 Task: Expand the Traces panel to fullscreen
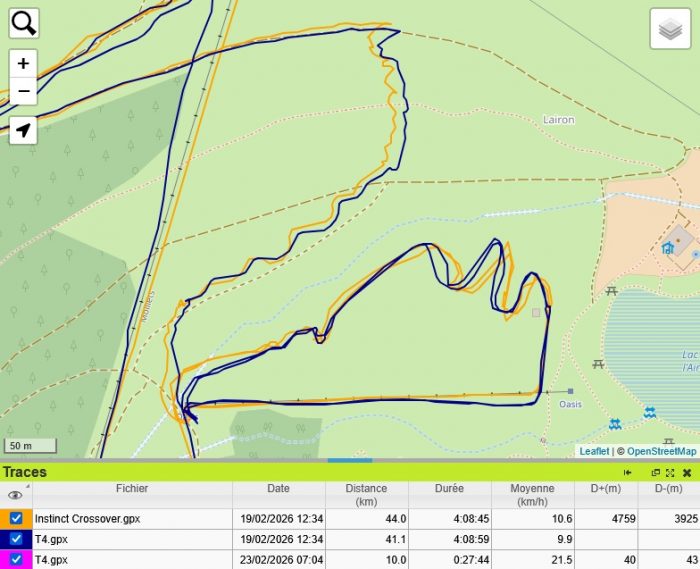pyautogui.click(x=670, y=472)
